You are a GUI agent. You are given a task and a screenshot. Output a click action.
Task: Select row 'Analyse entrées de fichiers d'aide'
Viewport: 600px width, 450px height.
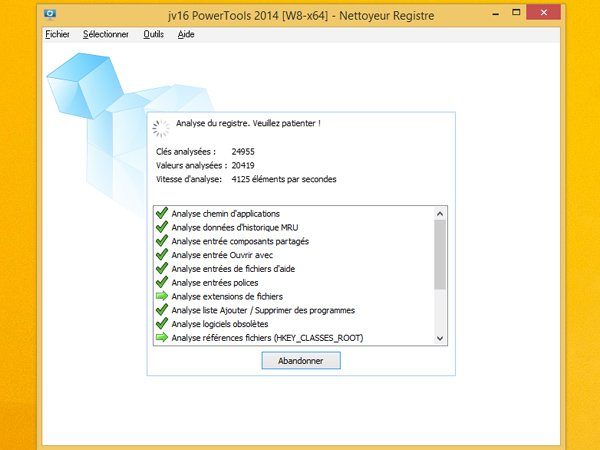point(294,269)
